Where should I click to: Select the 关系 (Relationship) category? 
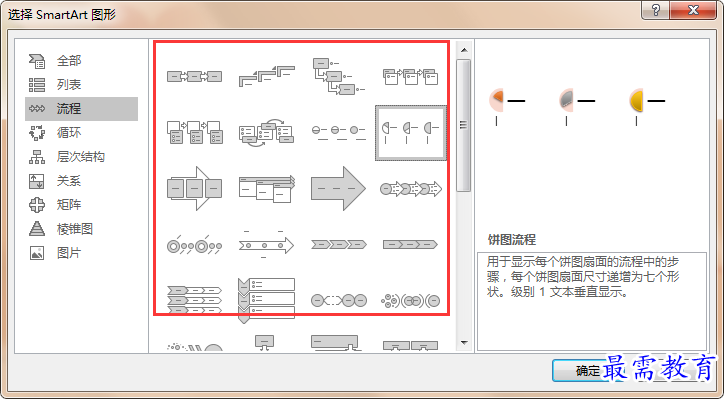[81, 181]
